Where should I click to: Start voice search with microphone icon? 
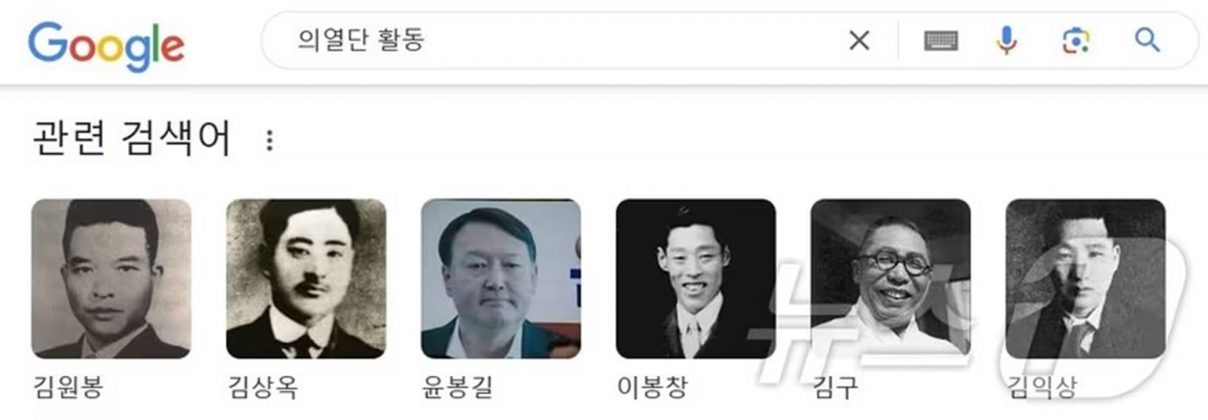1007,40
